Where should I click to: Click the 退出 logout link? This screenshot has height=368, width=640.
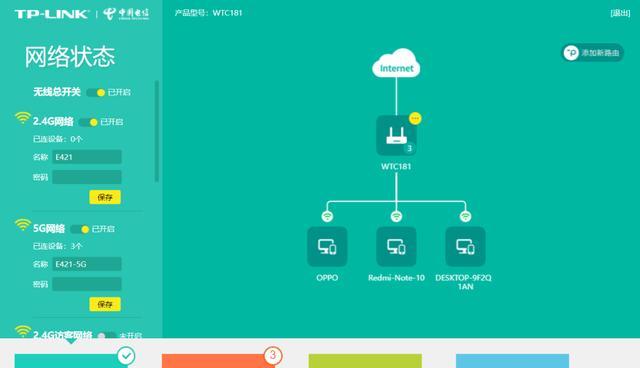coord(620,13)
